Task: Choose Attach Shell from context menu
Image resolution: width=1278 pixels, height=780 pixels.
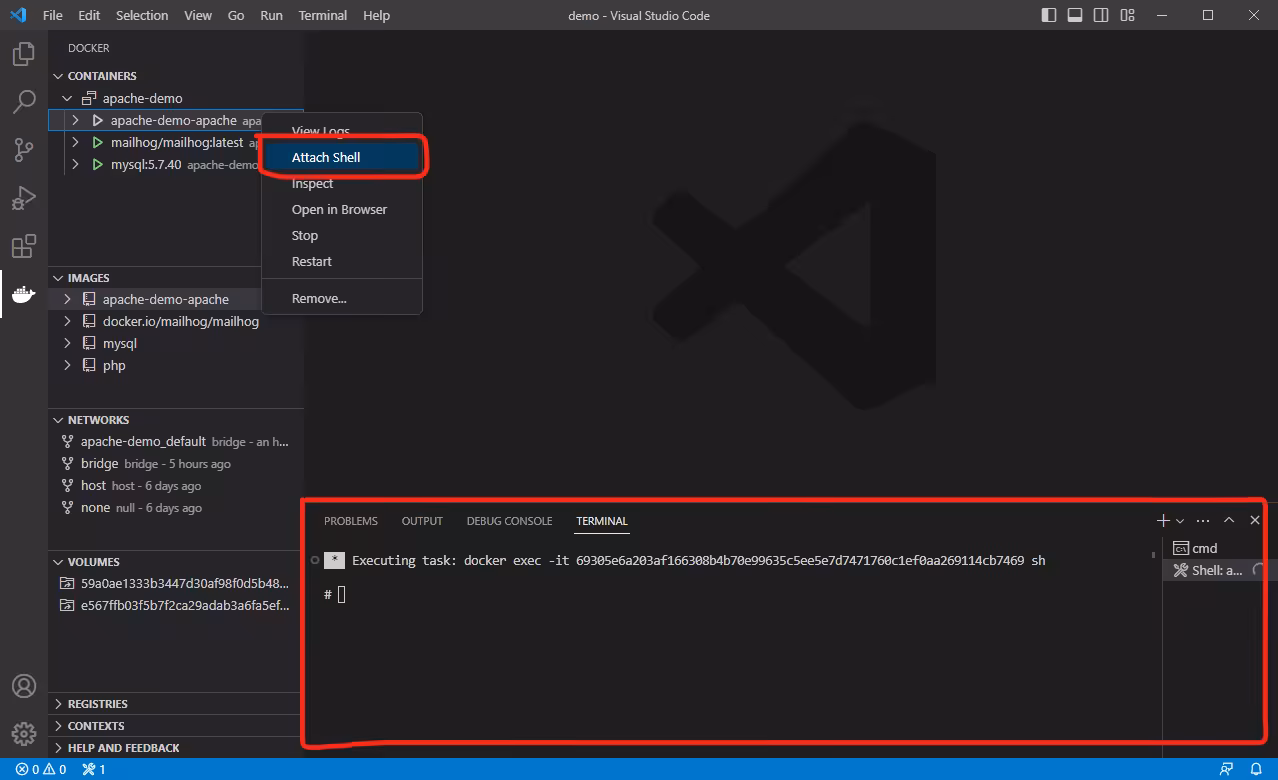Action: (342, 157)
